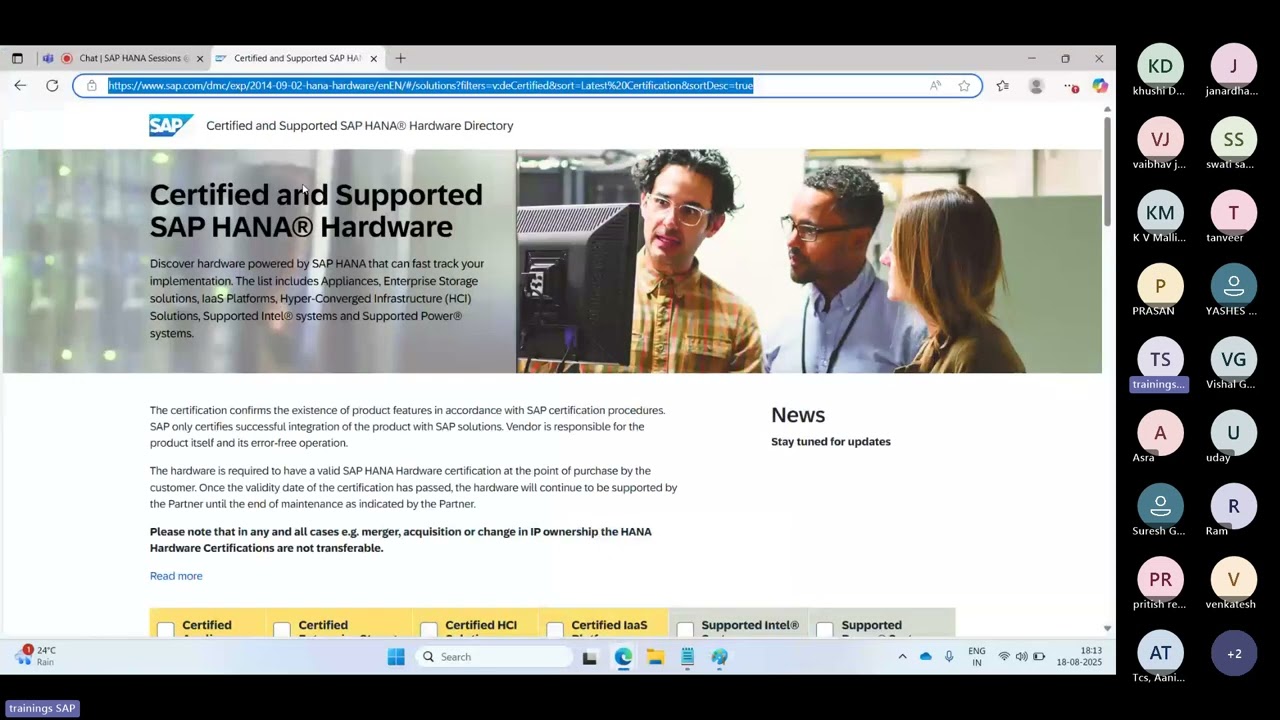
Task: Show hidden system tray icons chevron
Action: tap(902, 657)
